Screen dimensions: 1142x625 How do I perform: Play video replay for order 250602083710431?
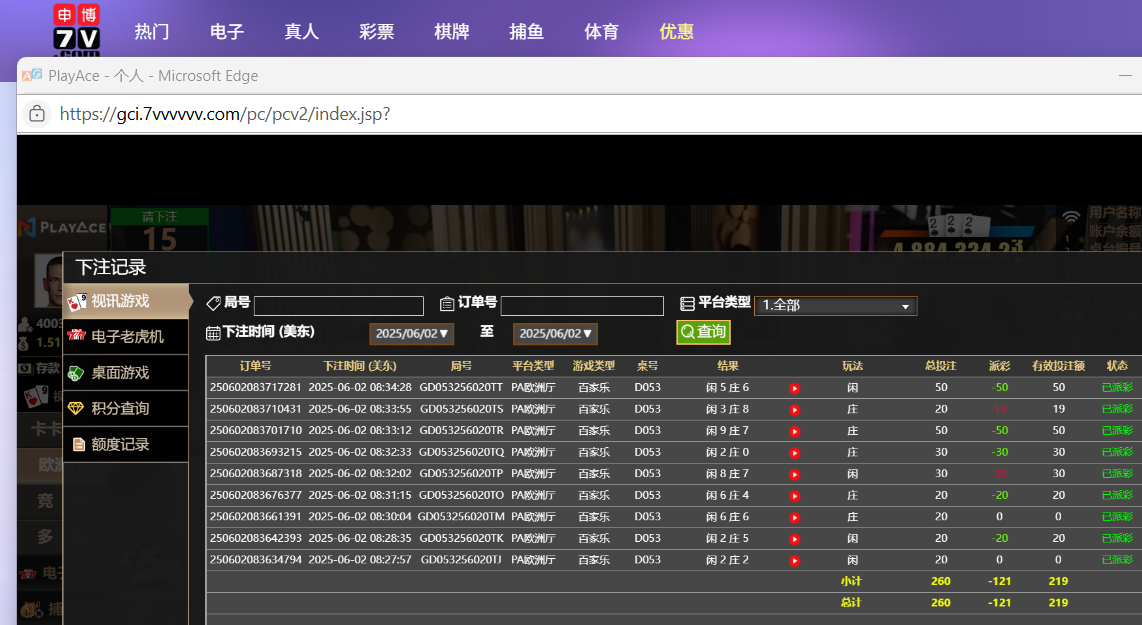point(794,409)
